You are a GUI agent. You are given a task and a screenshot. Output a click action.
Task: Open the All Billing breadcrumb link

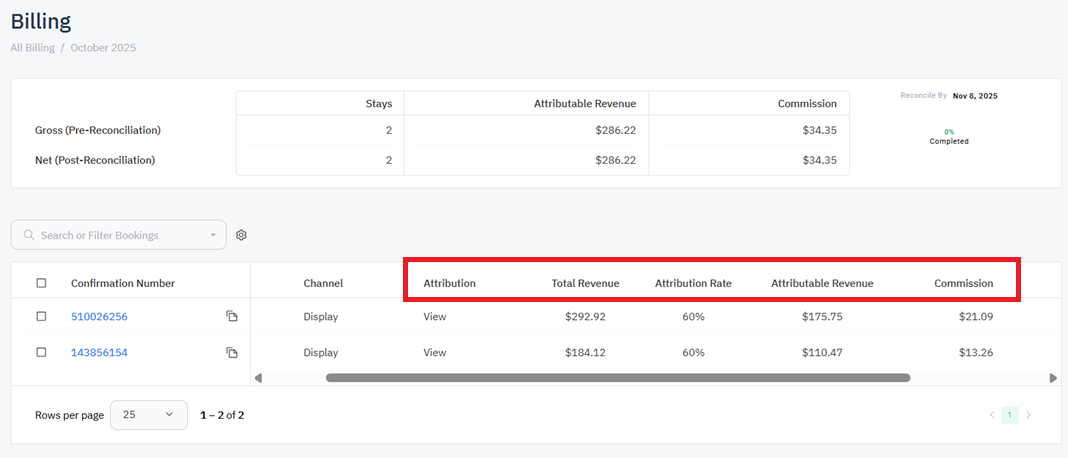click(x=32, y=48)
